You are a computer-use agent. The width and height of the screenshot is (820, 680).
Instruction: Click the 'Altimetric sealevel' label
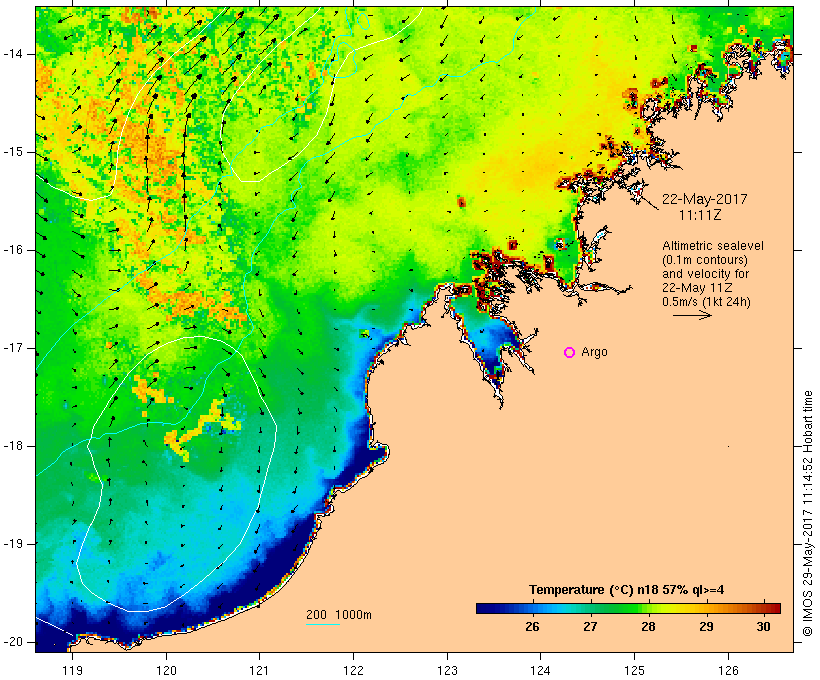point(713,246)
